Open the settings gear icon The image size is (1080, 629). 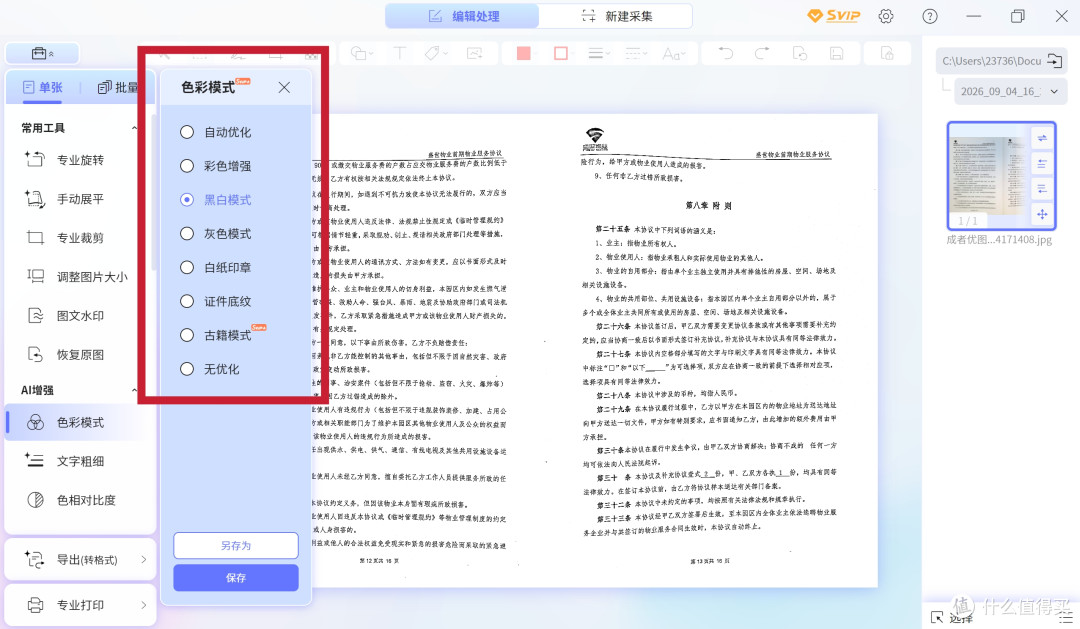click(886, 17)
